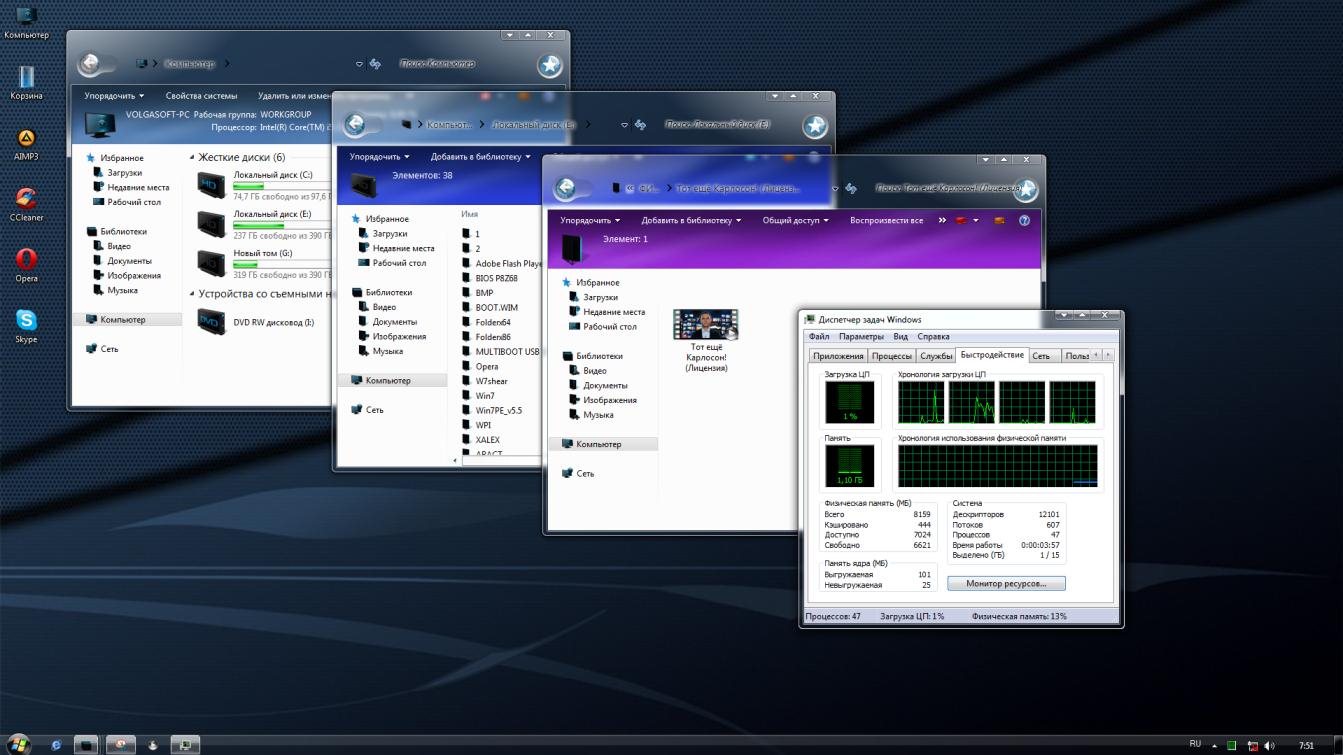Image resolution: width=1343 pixels, height=755 pixels.
Task: Open the Параметры menu in Task Manager
Action: point(860,337)
